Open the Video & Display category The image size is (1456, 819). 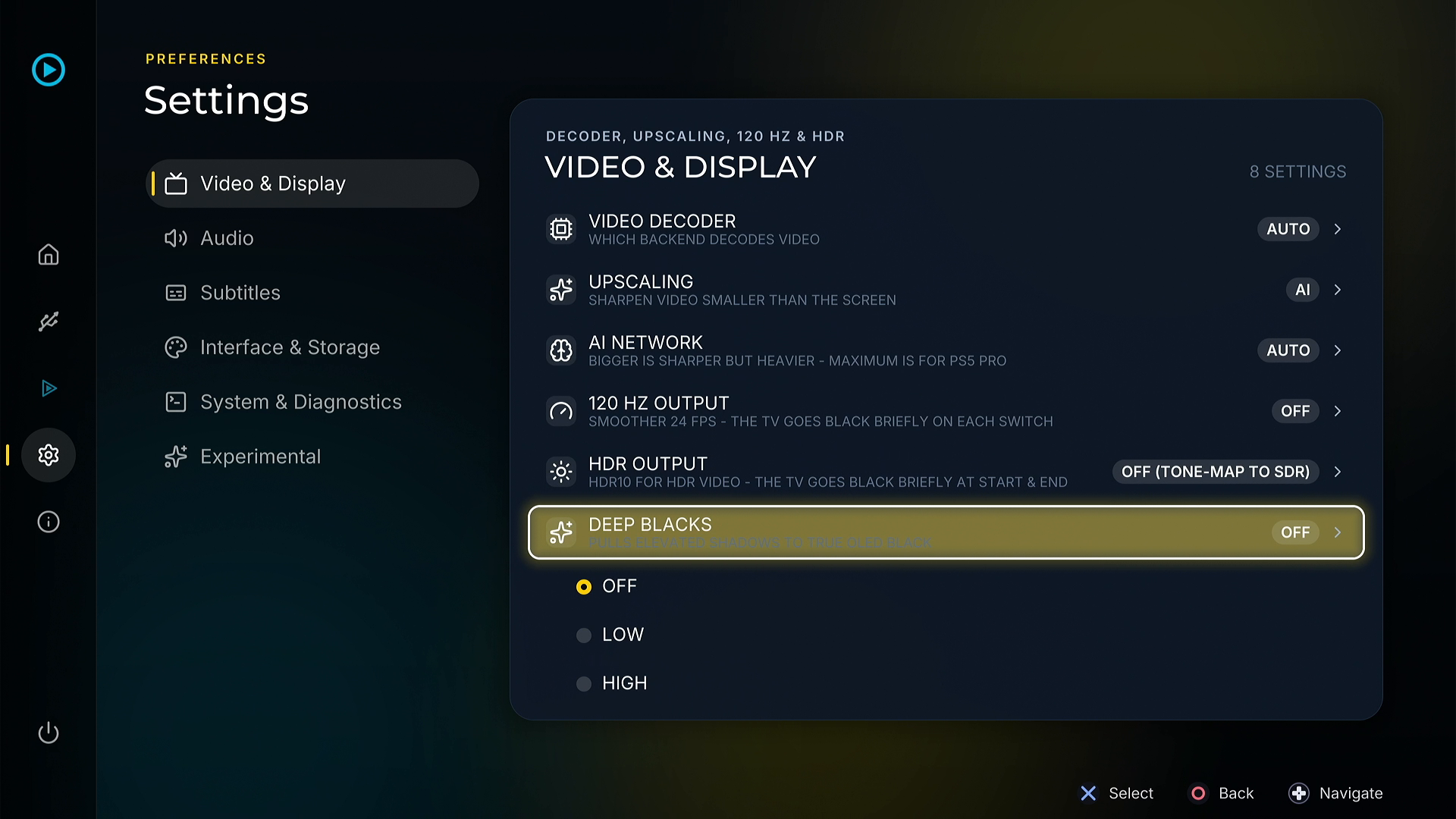pyautogui.click(x=312, y=184)
